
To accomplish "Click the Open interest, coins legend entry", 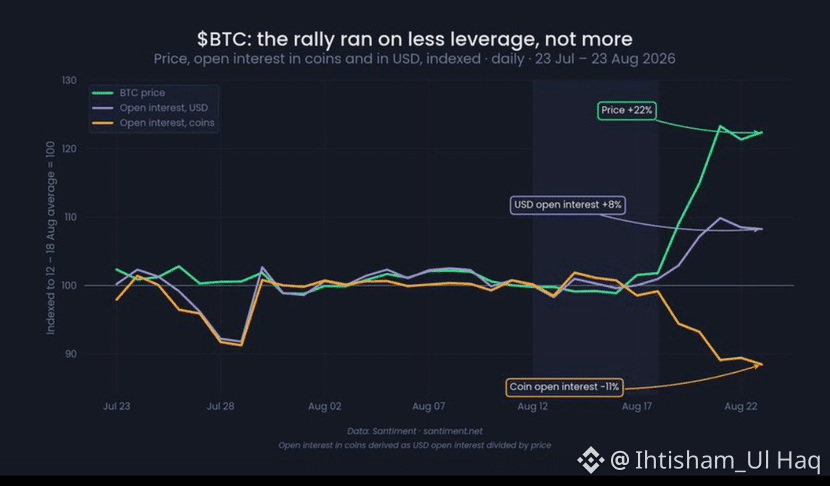I will tap(153, 123).
